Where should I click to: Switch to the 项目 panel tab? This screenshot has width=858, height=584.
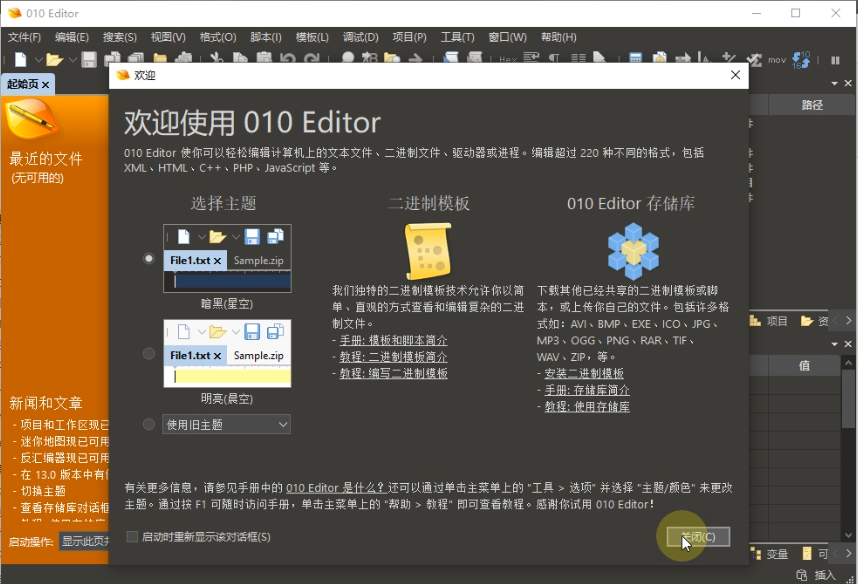click(768, 321)
